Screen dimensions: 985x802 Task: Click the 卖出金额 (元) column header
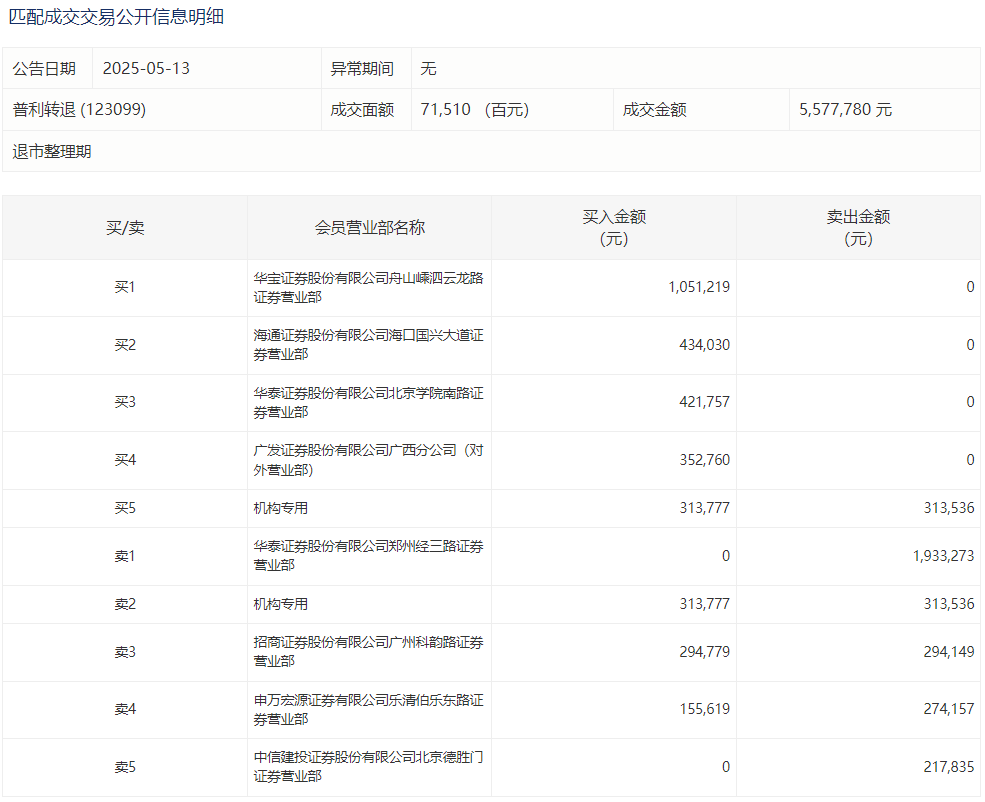coord(858,228)
